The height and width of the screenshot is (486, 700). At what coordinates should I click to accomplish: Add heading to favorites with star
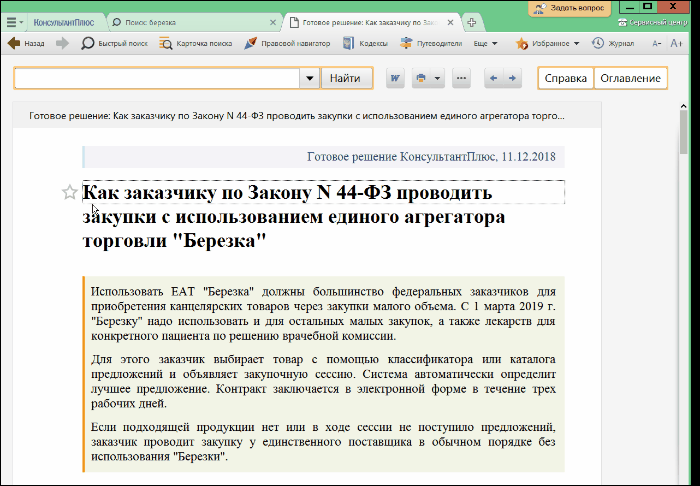(x=69, y=192)
